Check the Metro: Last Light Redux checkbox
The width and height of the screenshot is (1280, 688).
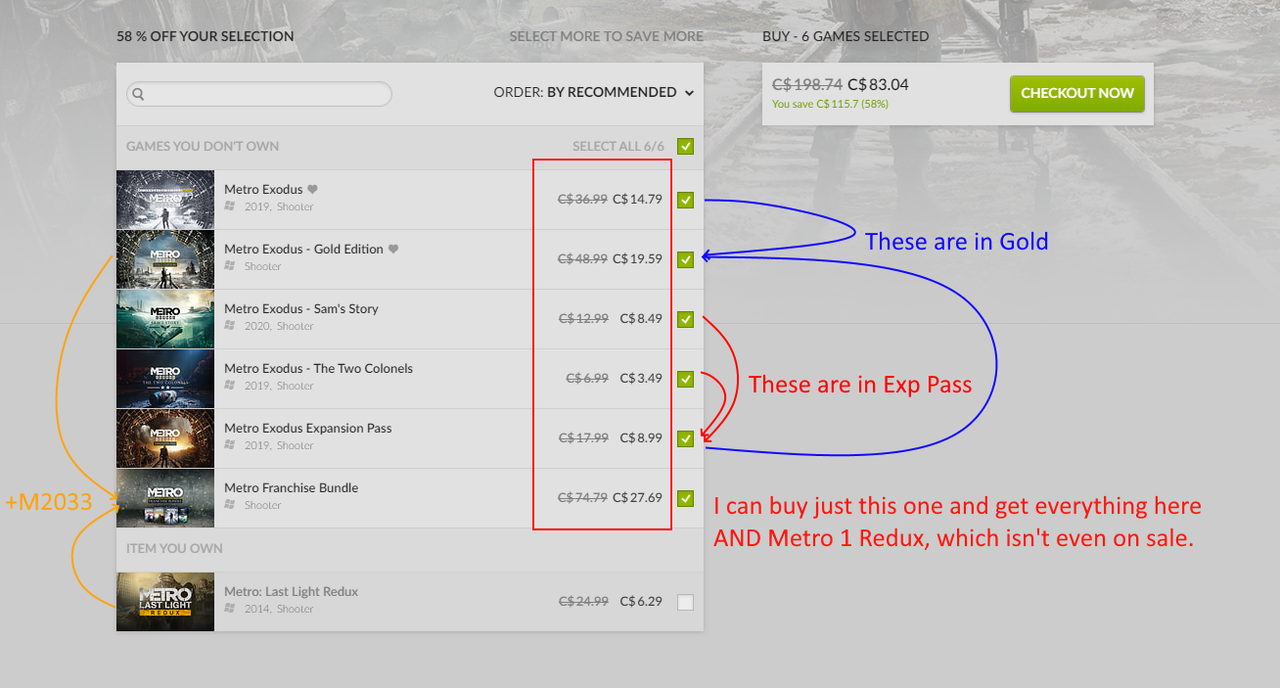[685, 602]
